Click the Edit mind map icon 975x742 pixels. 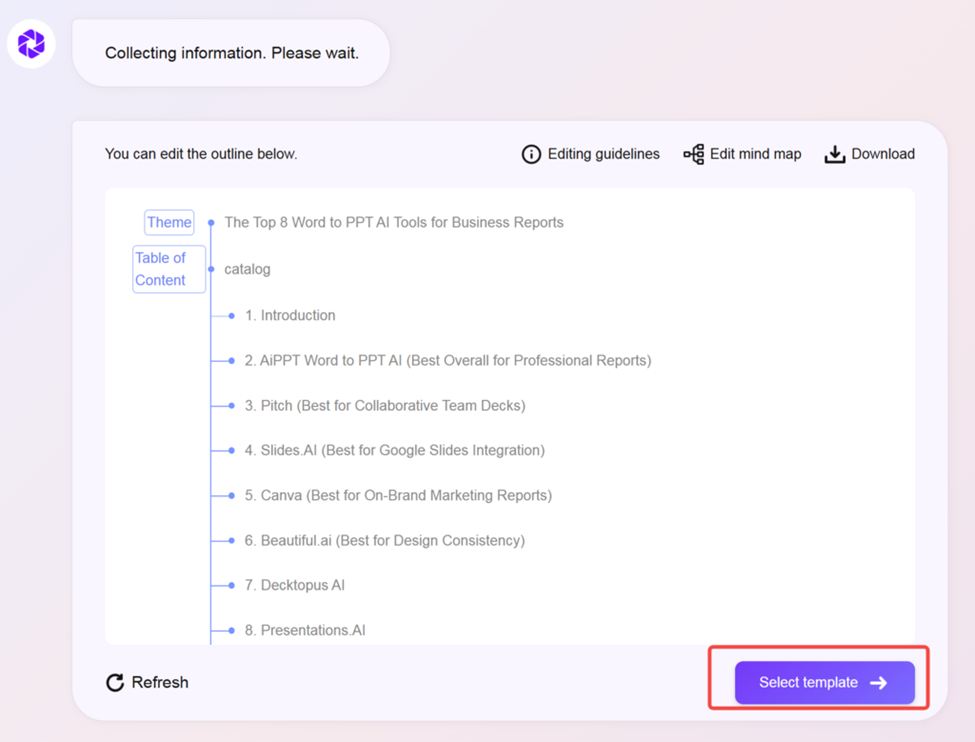pyautogui.click(x=693, y=154)
